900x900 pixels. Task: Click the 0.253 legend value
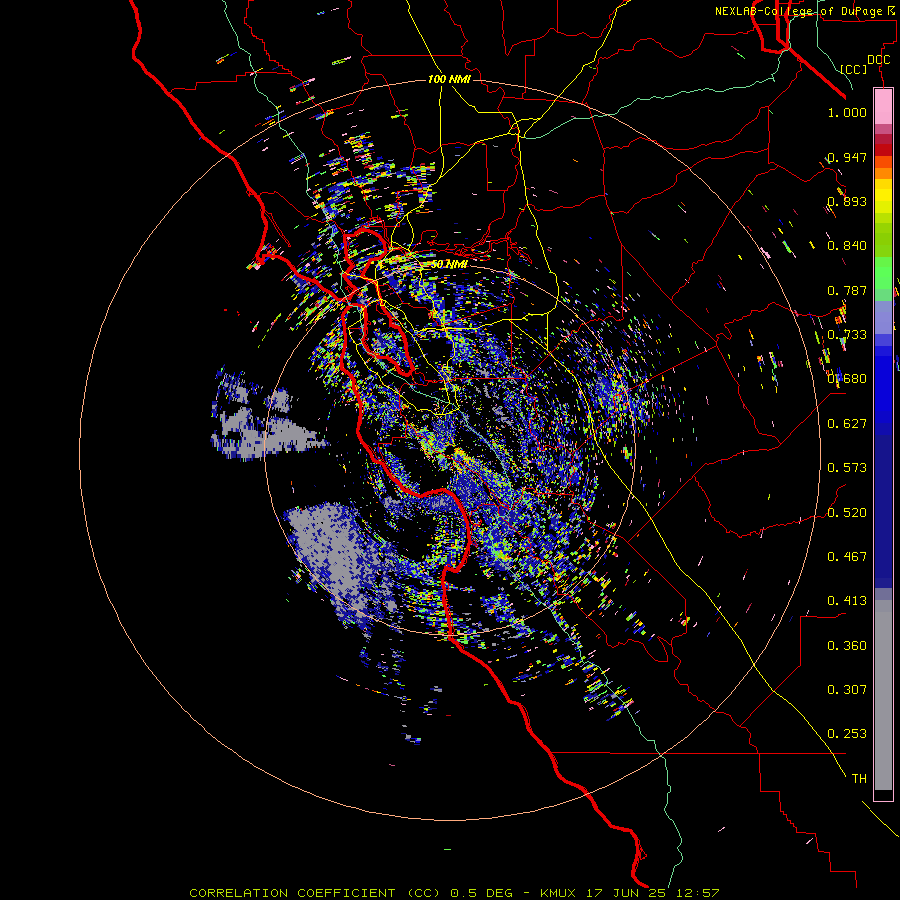point(847,734)
